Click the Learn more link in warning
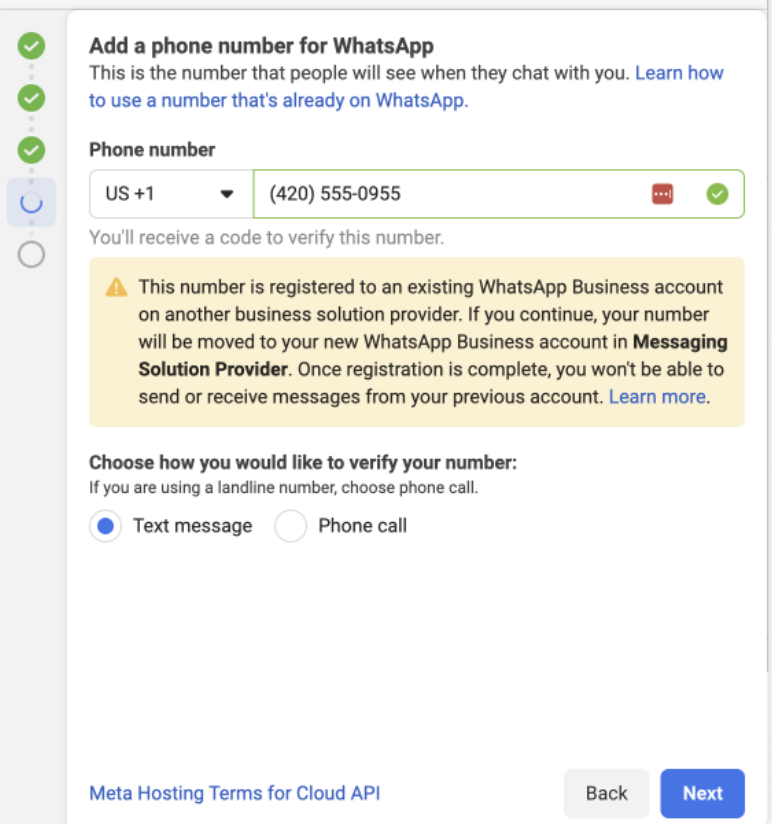 pyautogui.click(x=658, y=397)
